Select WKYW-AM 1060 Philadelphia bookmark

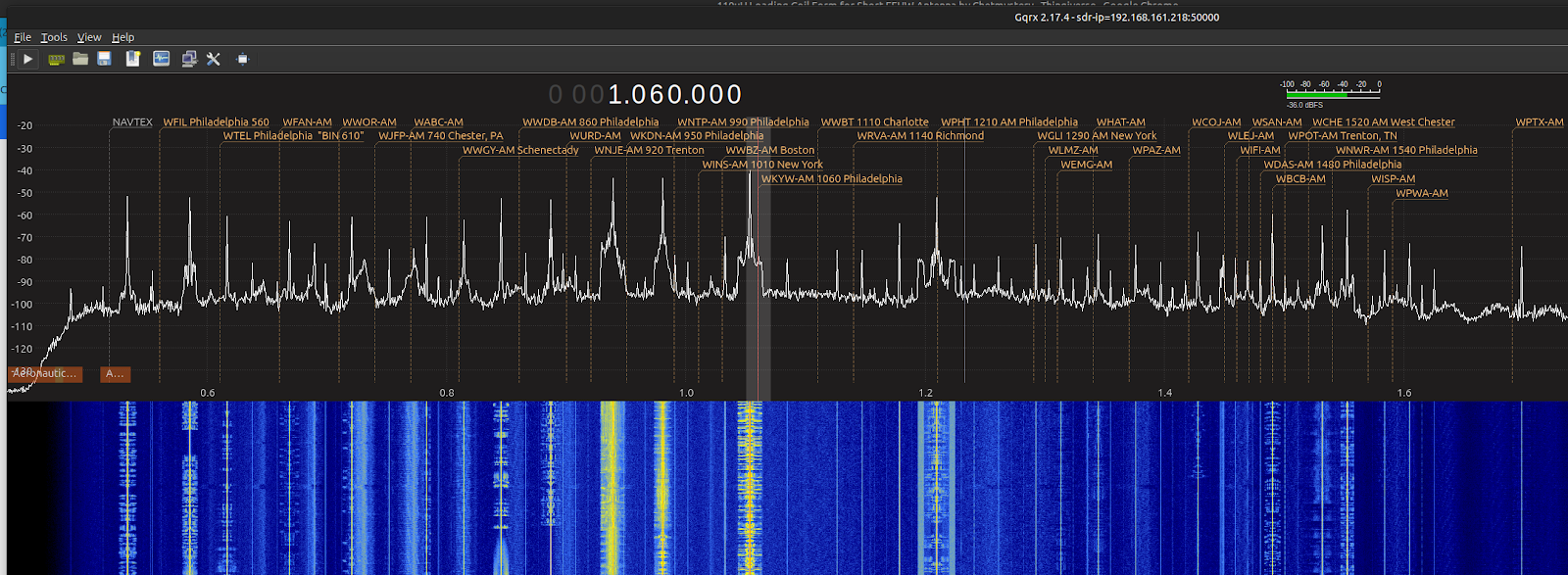point(831,179)
